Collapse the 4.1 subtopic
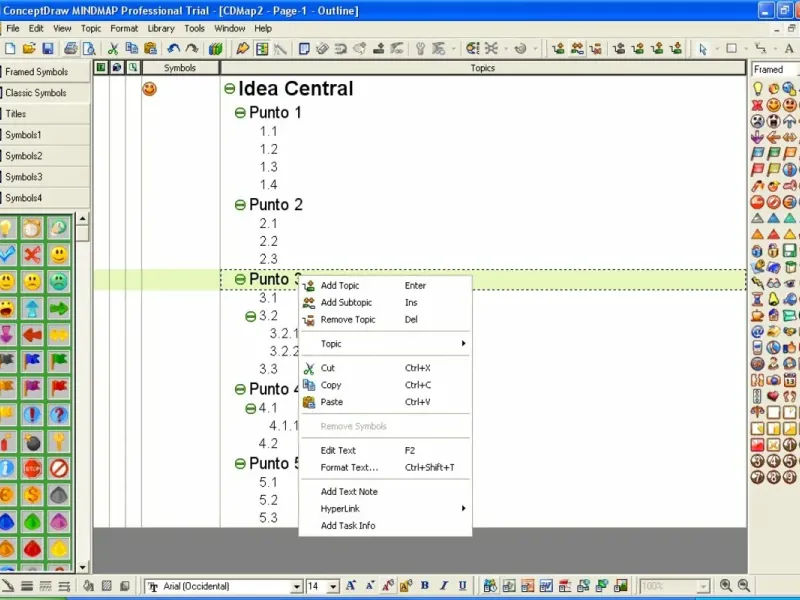 pyautogui.click(x=250, y=409)
